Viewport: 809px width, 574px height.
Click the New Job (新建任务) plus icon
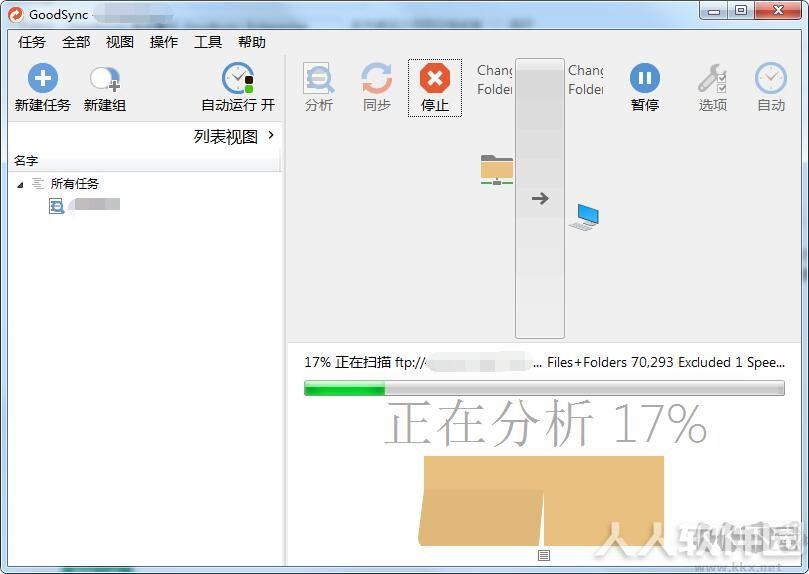[x=42, y=78]
